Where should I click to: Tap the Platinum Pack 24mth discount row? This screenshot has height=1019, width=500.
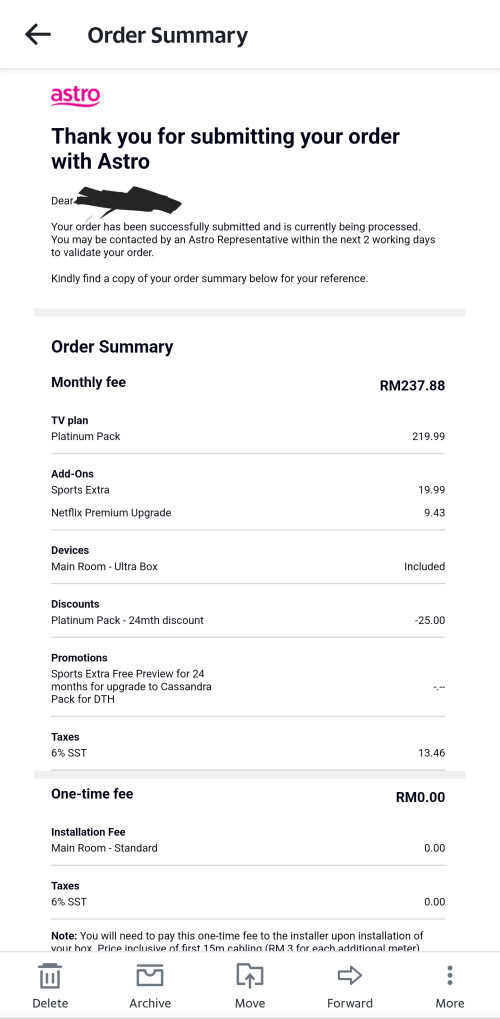[x=248, y=620]
